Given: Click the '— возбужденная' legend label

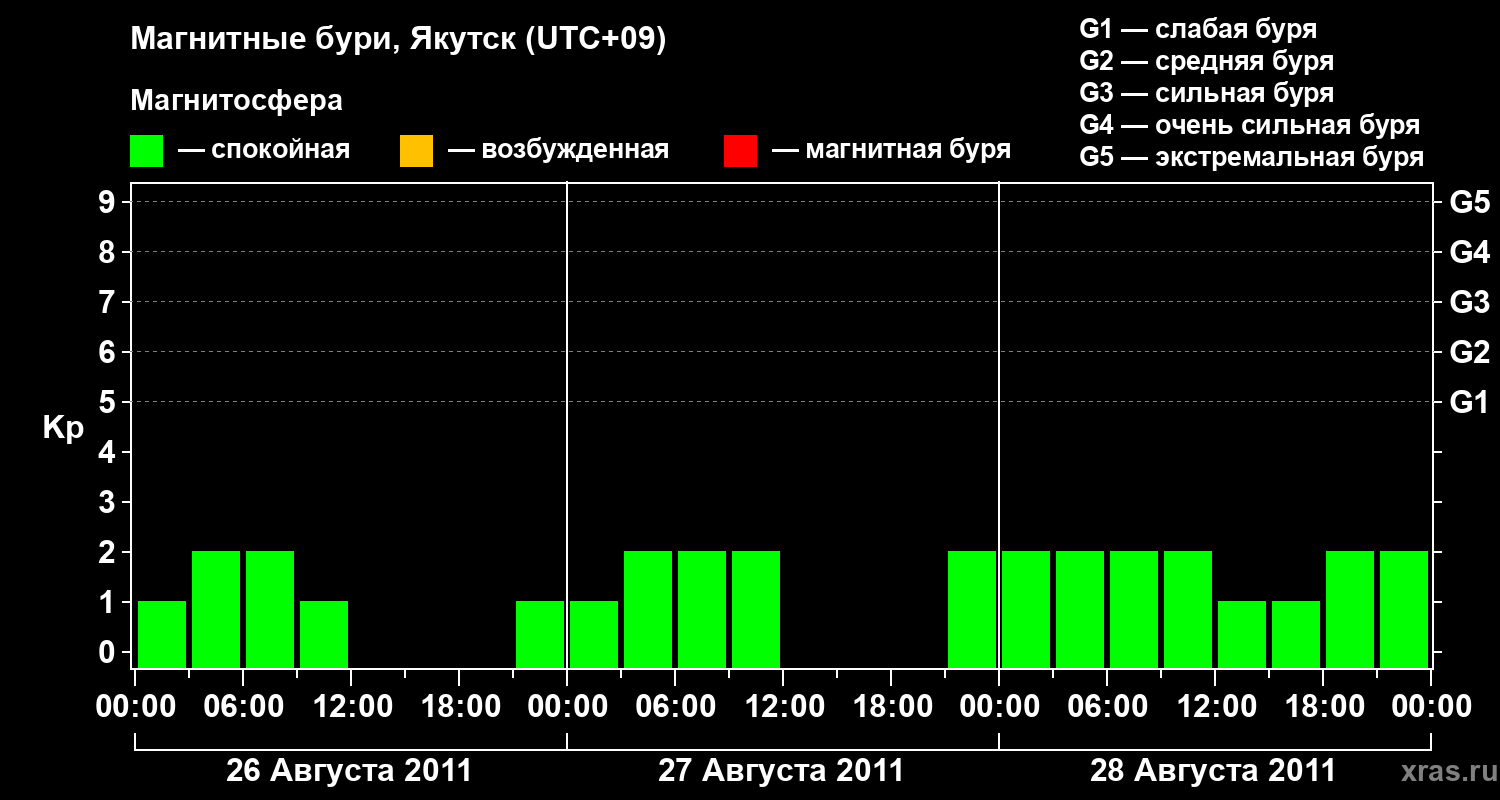Looking at the screenshot, I should click(x=558, y=151).
